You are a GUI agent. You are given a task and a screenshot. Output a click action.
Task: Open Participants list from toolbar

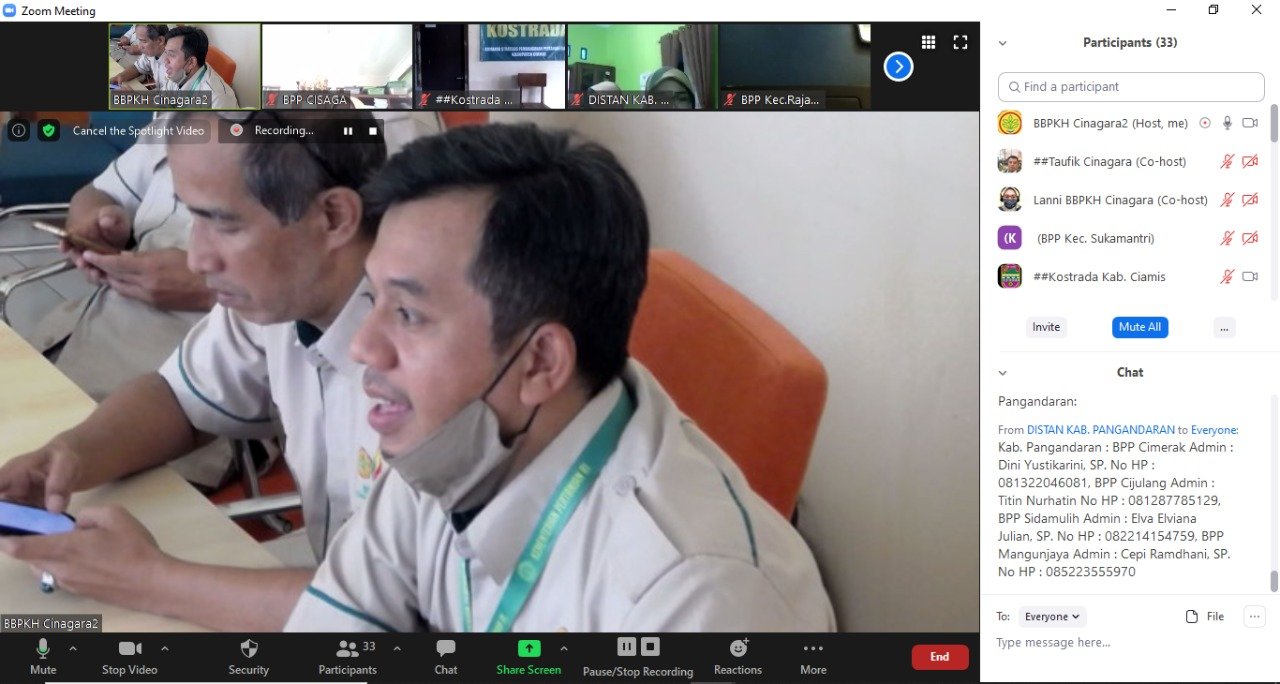pyautogui.click(x=347, y=649)
